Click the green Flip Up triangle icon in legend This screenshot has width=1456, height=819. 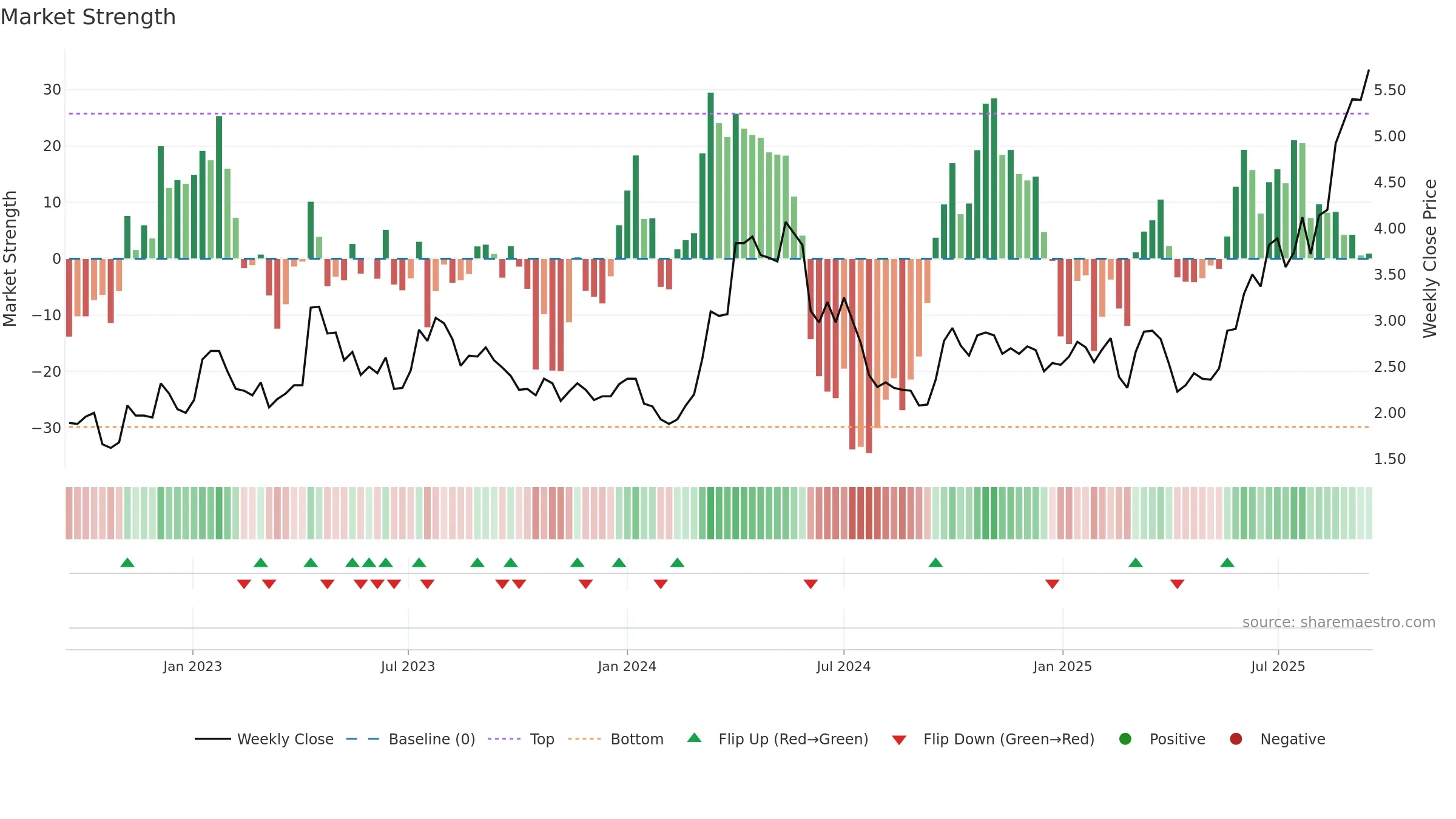(x=695, y=738)
